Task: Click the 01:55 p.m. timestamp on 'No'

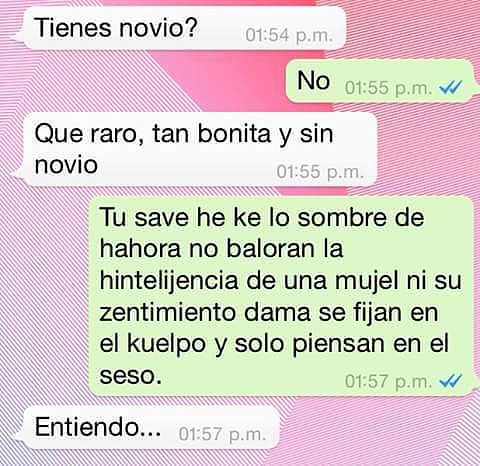Action: (x=388, y=88)
